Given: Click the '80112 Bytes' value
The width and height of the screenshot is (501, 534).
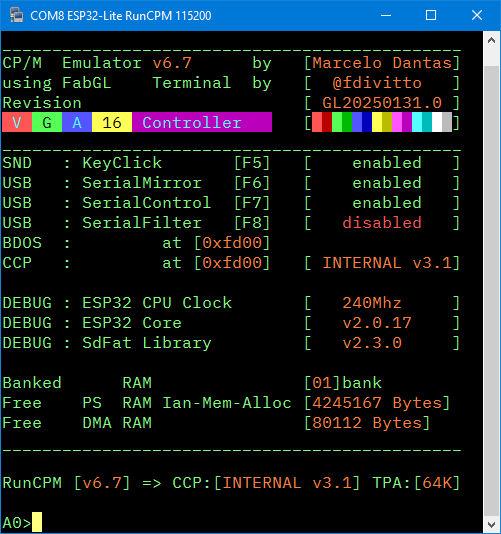Looking at the screenshot, I should coord(367,423).
